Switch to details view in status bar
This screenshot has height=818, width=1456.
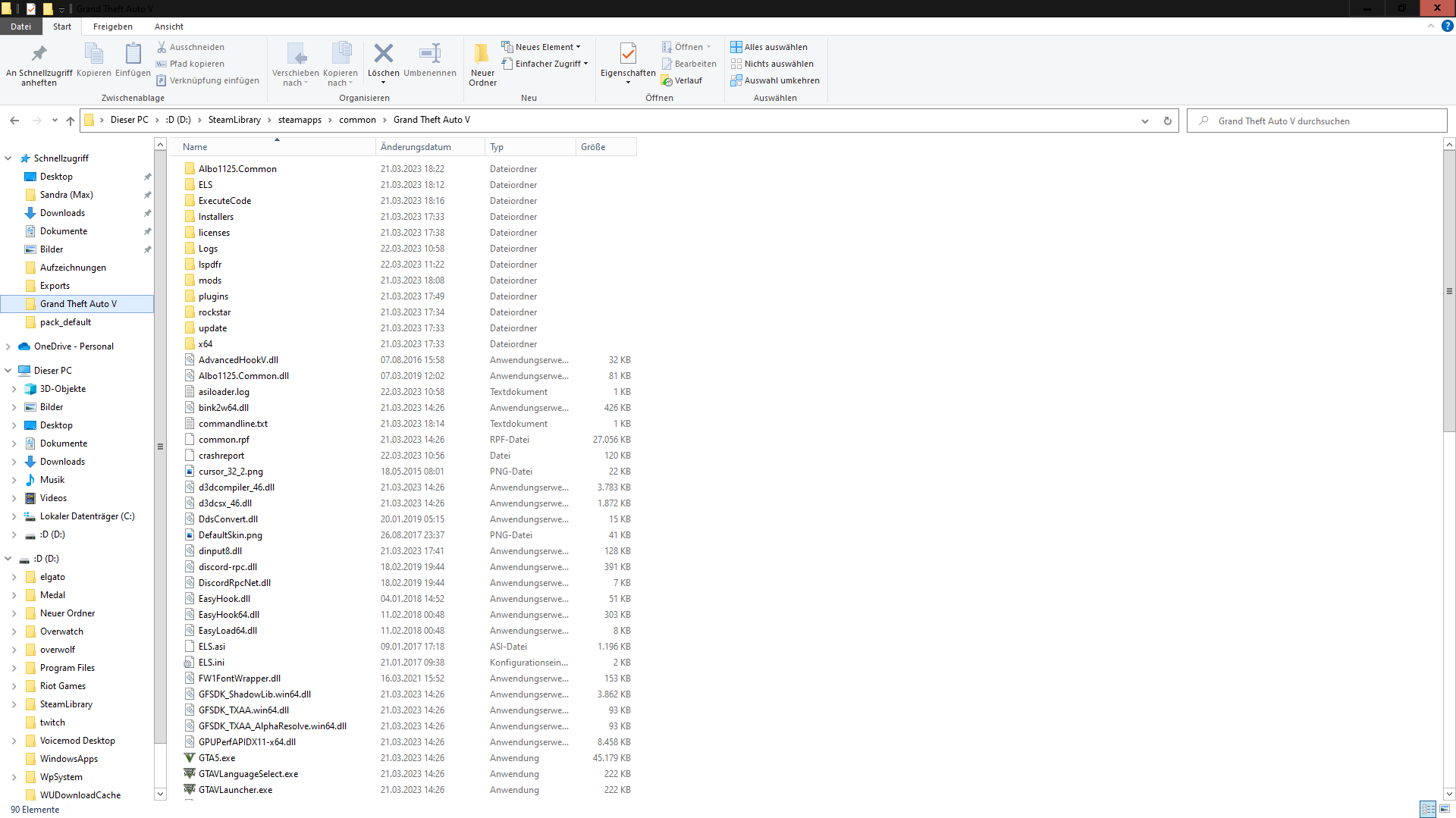pyautogui.click(x=1427, y=809)
